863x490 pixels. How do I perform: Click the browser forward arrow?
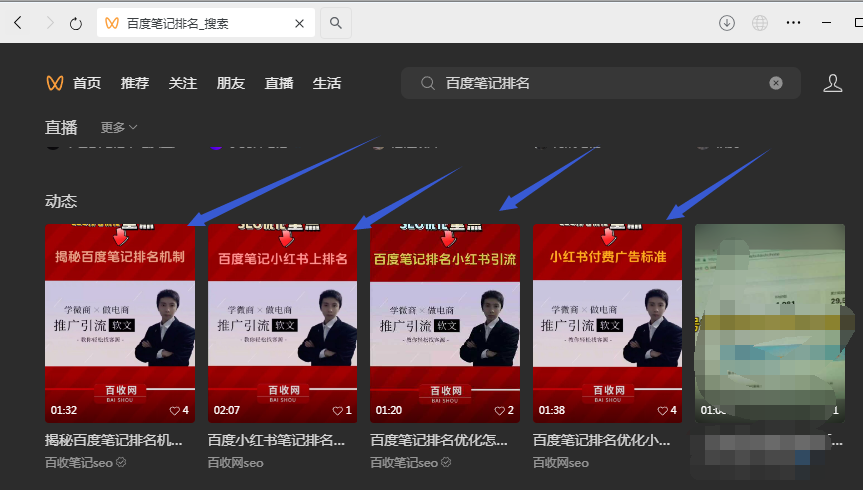coord(50,23)
